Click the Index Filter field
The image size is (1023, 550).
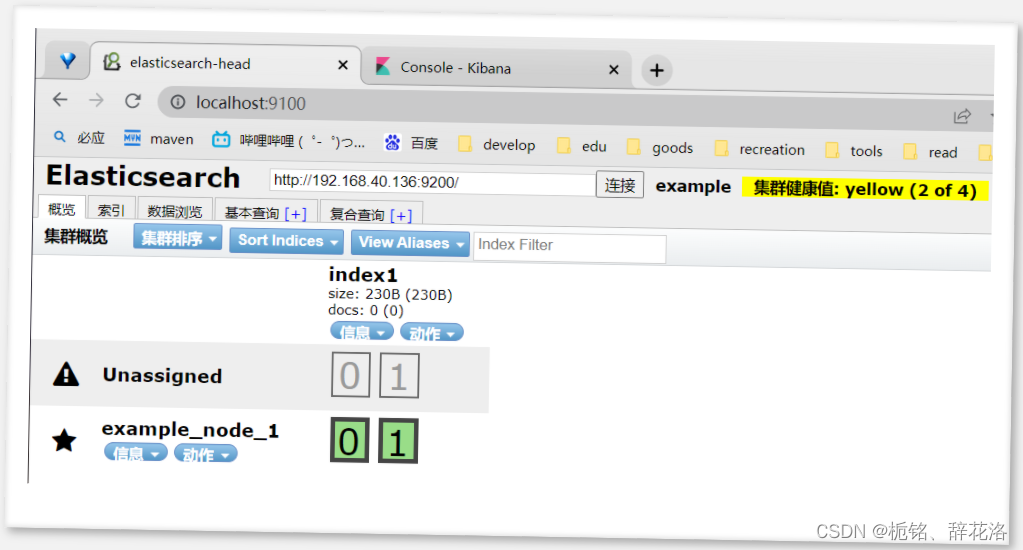tap(570, 246)
